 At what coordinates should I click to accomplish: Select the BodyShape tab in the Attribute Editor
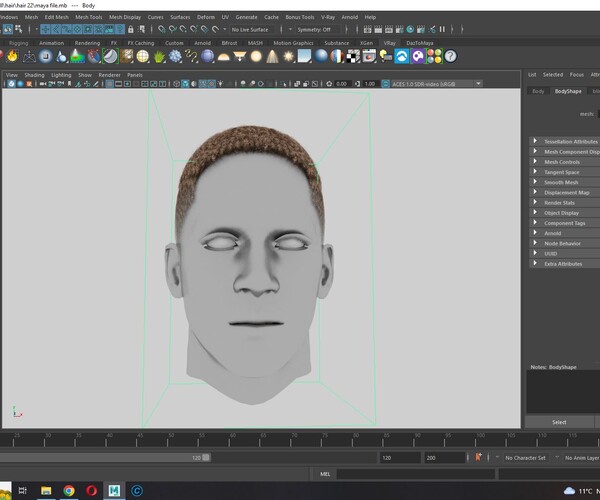568,91
